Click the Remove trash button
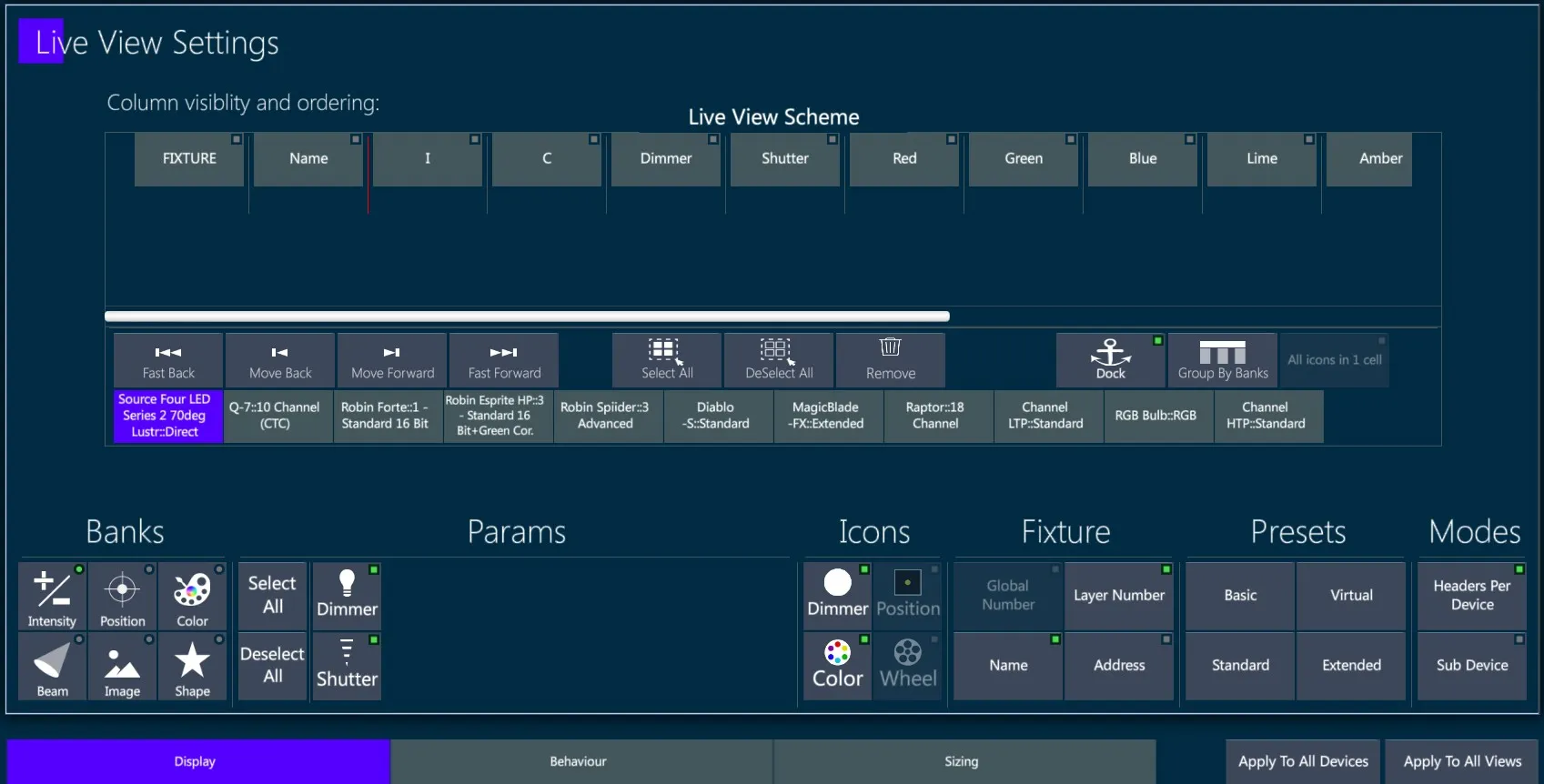The height and width of the screenshot is (784, 1544). pyautogui.click(x=891, y=360)
